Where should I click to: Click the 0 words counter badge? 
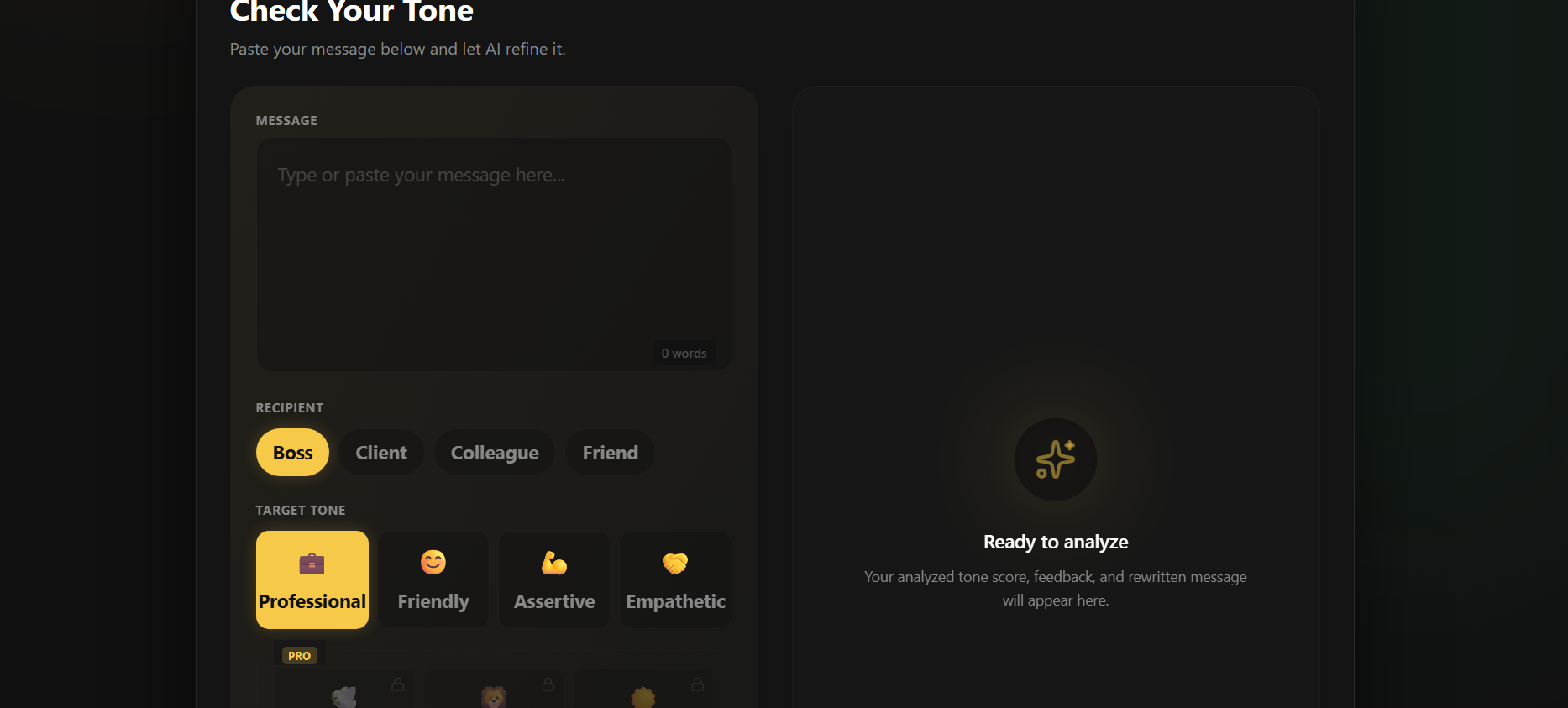684,354
